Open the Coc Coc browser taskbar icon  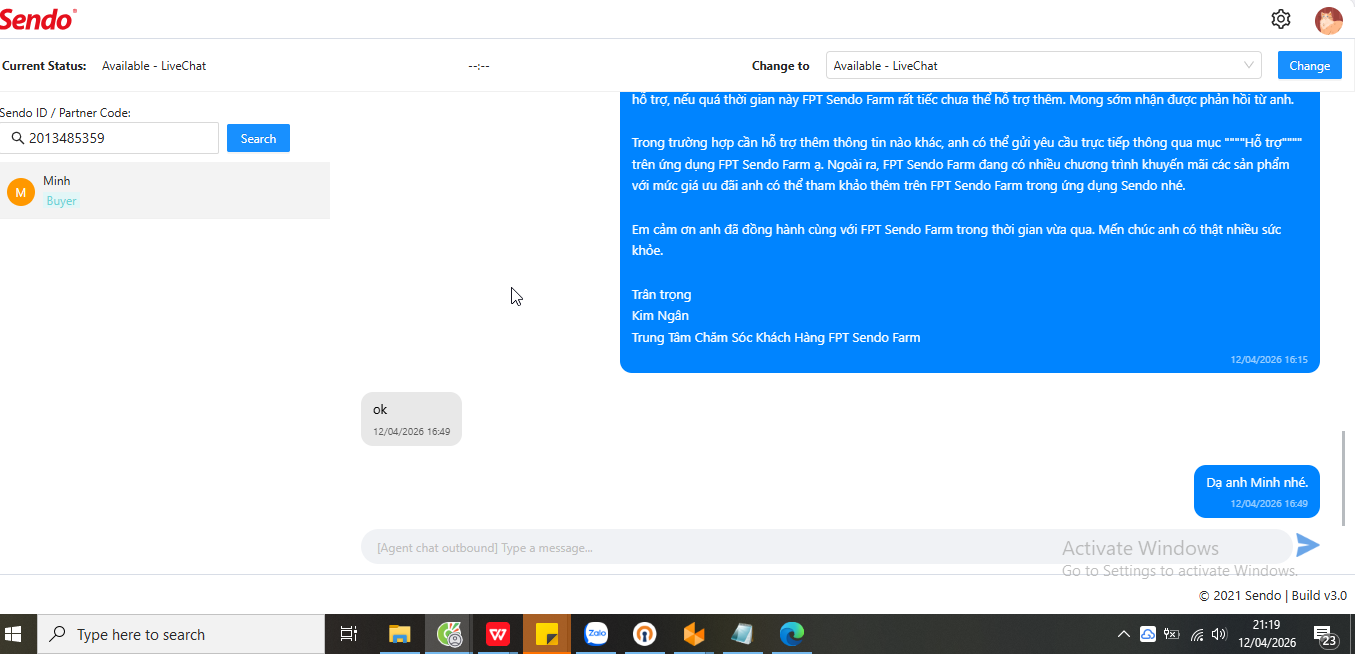coord(449,634)
